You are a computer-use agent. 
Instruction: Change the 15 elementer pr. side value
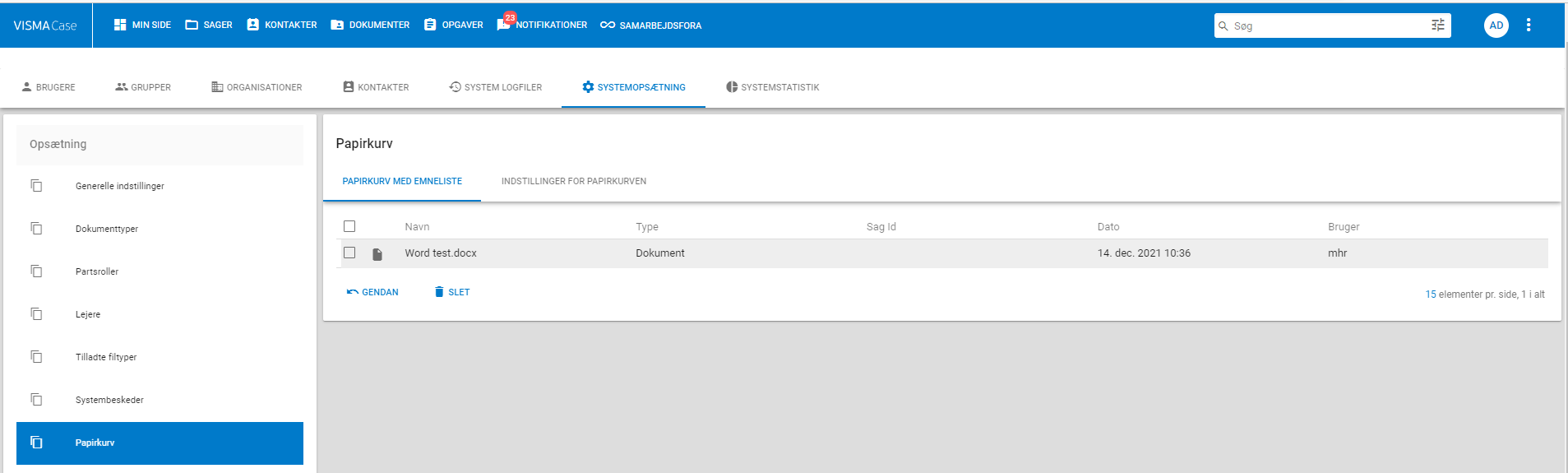click(1431, 294)
